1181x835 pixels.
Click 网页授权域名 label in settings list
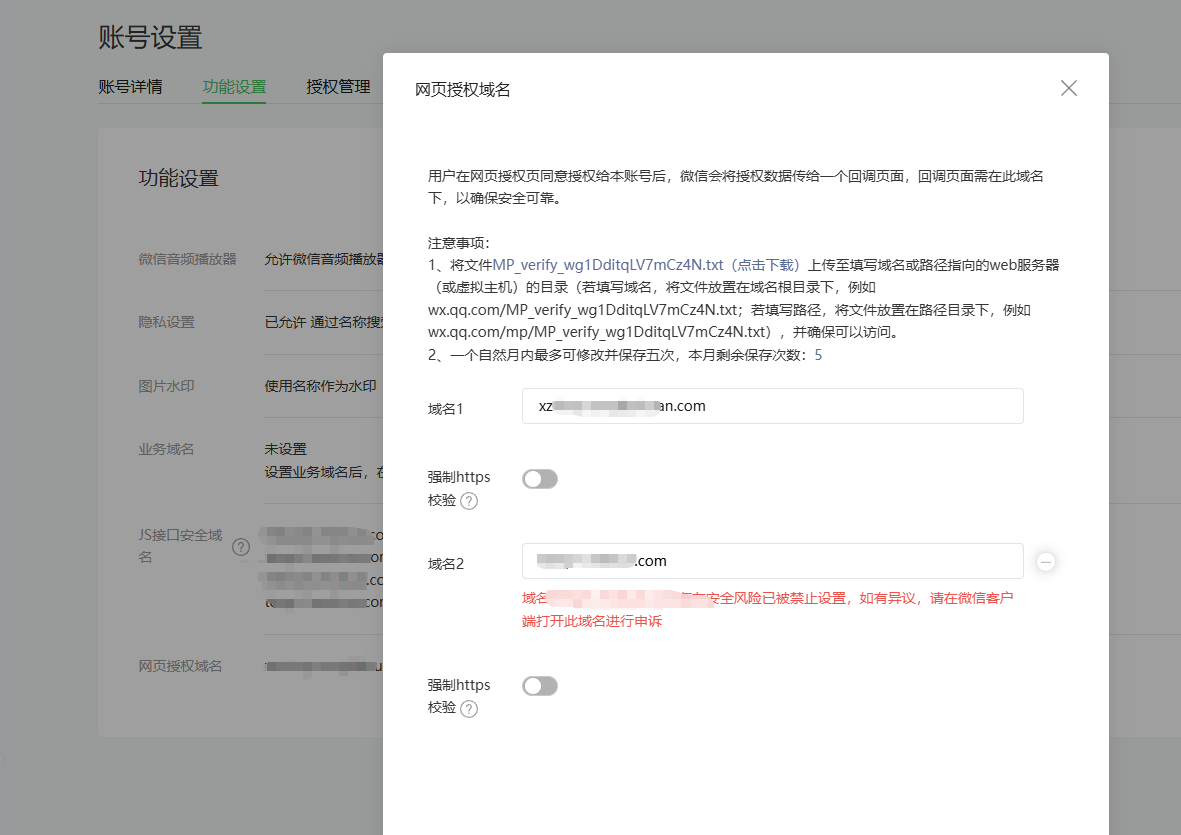pos(180,666)
